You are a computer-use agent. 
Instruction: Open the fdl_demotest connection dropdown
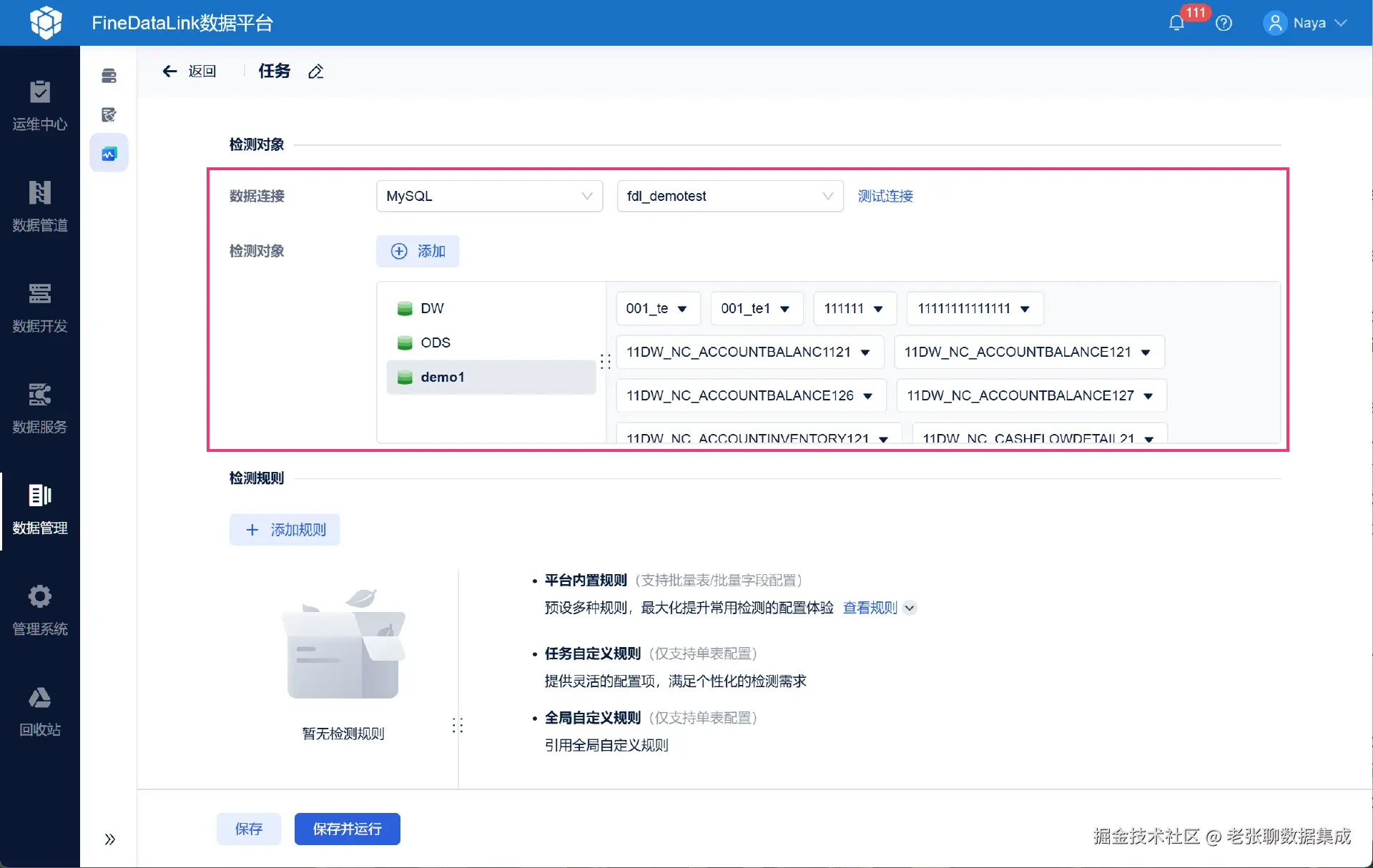pos(729,196)
